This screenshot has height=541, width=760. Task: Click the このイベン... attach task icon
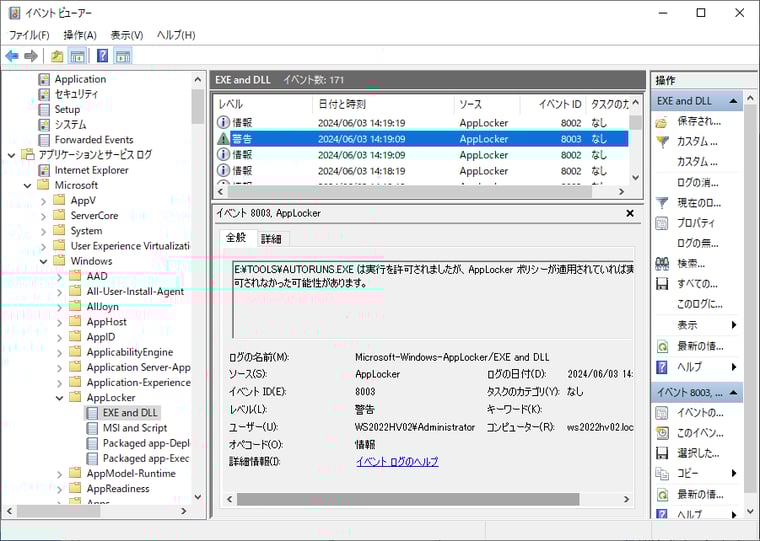(662, 433)
